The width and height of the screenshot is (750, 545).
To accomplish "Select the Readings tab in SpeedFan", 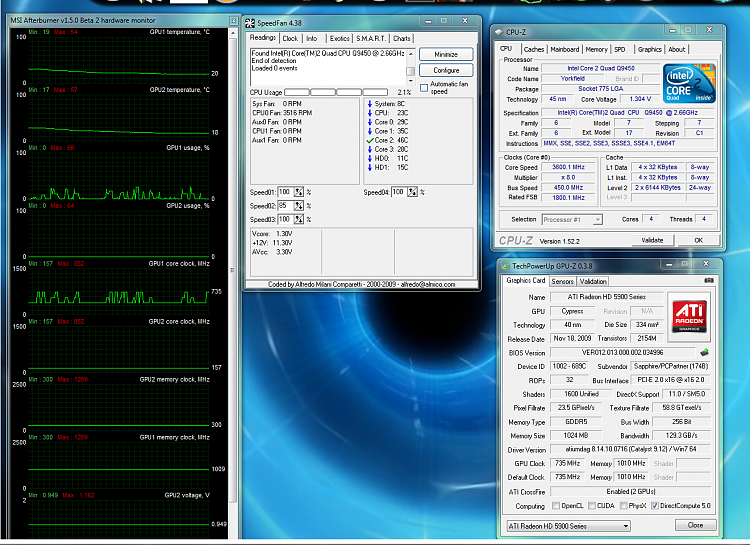I will [x=263, y=37].
